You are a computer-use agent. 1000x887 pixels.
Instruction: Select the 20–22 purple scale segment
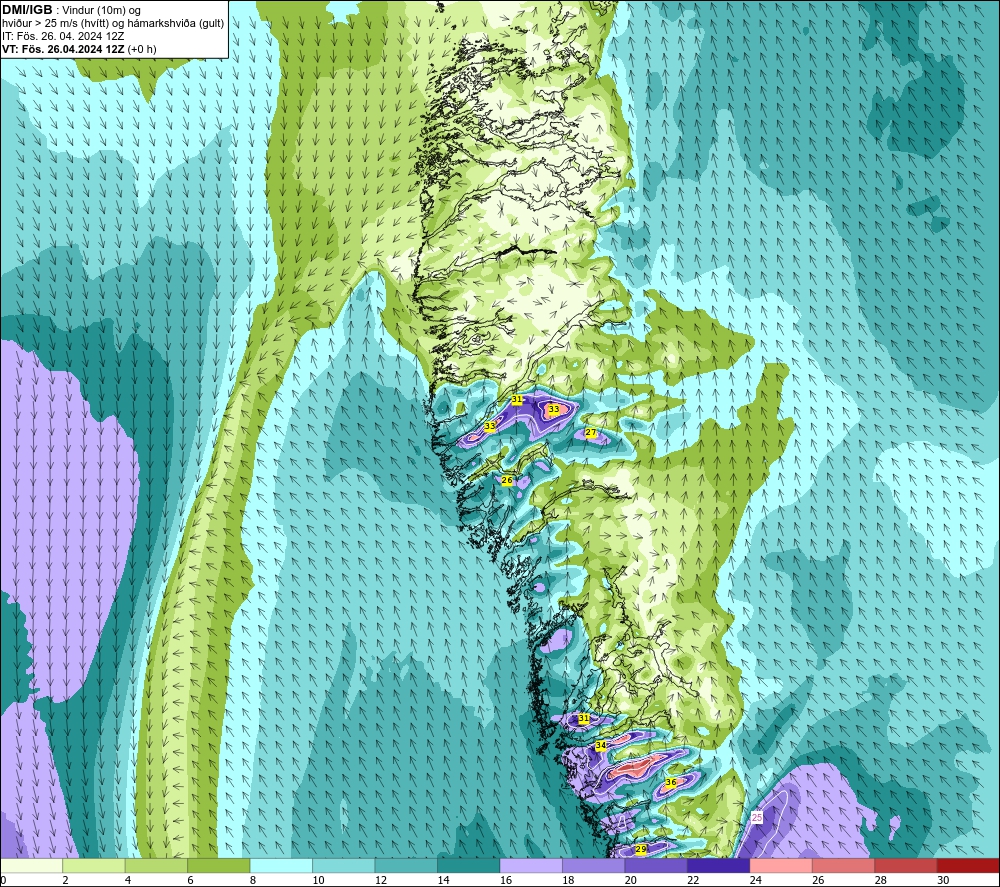click(656, 865)
